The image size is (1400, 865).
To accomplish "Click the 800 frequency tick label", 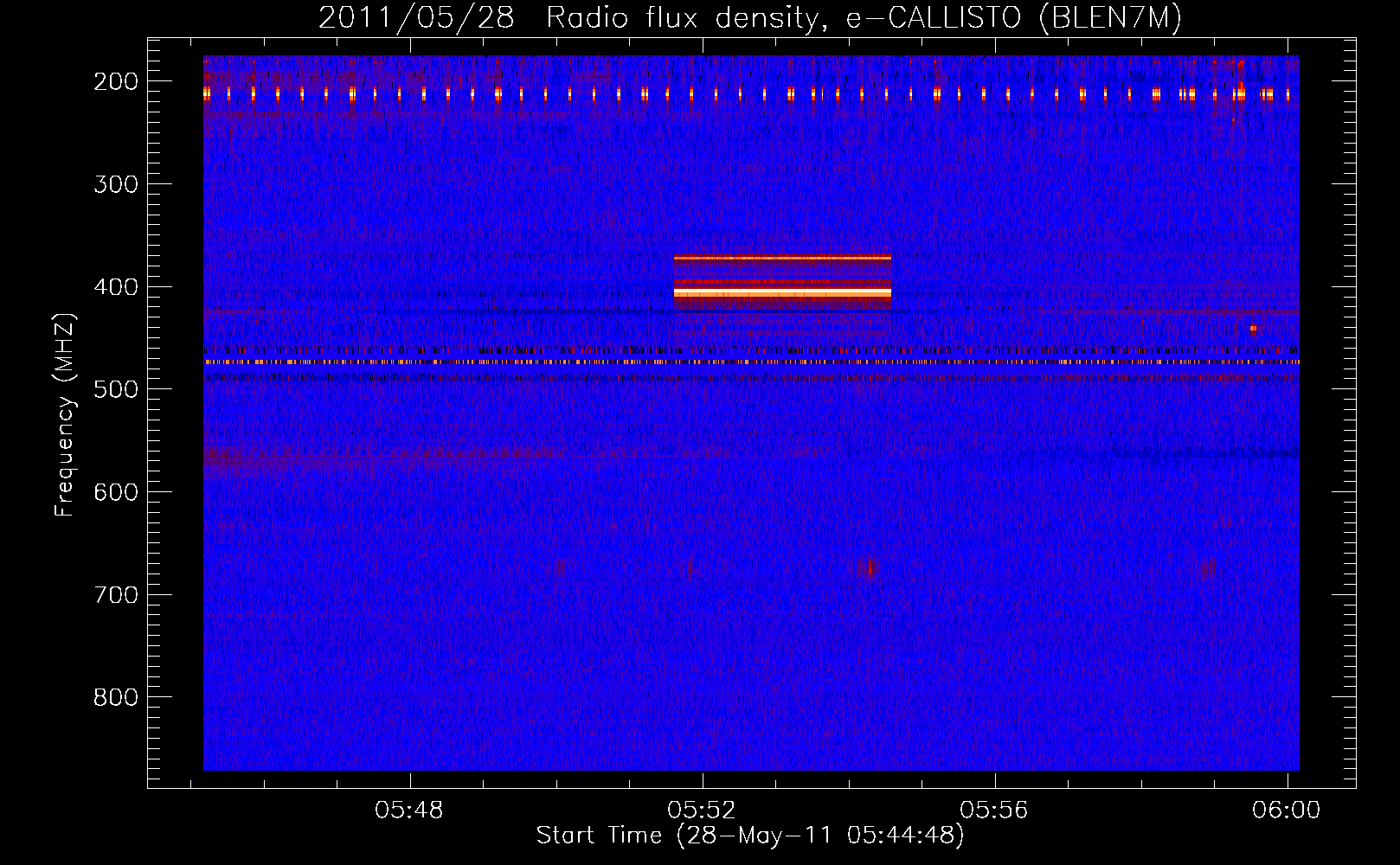I will coord(116,697).
